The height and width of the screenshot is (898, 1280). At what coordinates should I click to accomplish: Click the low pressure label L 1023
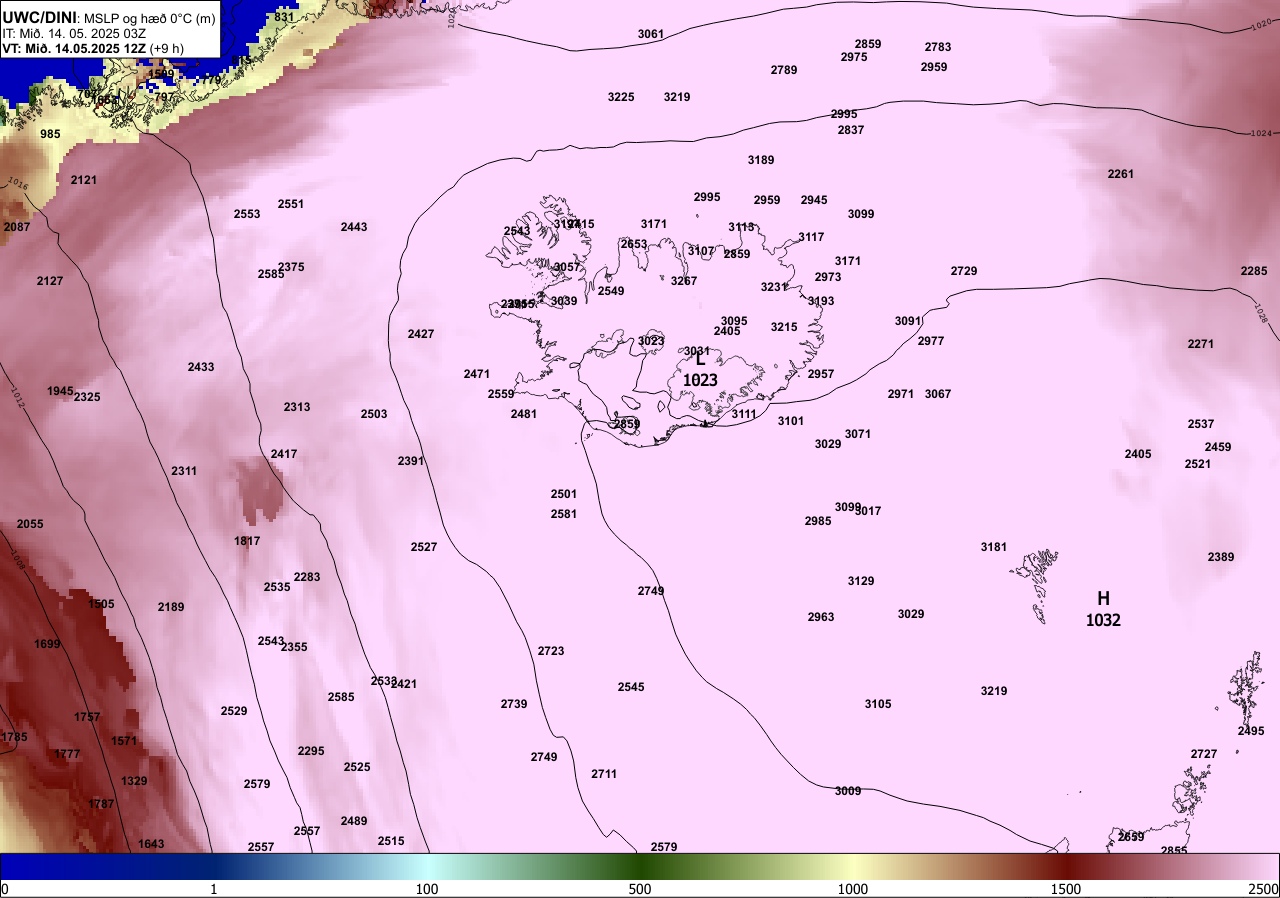[700, 369]
